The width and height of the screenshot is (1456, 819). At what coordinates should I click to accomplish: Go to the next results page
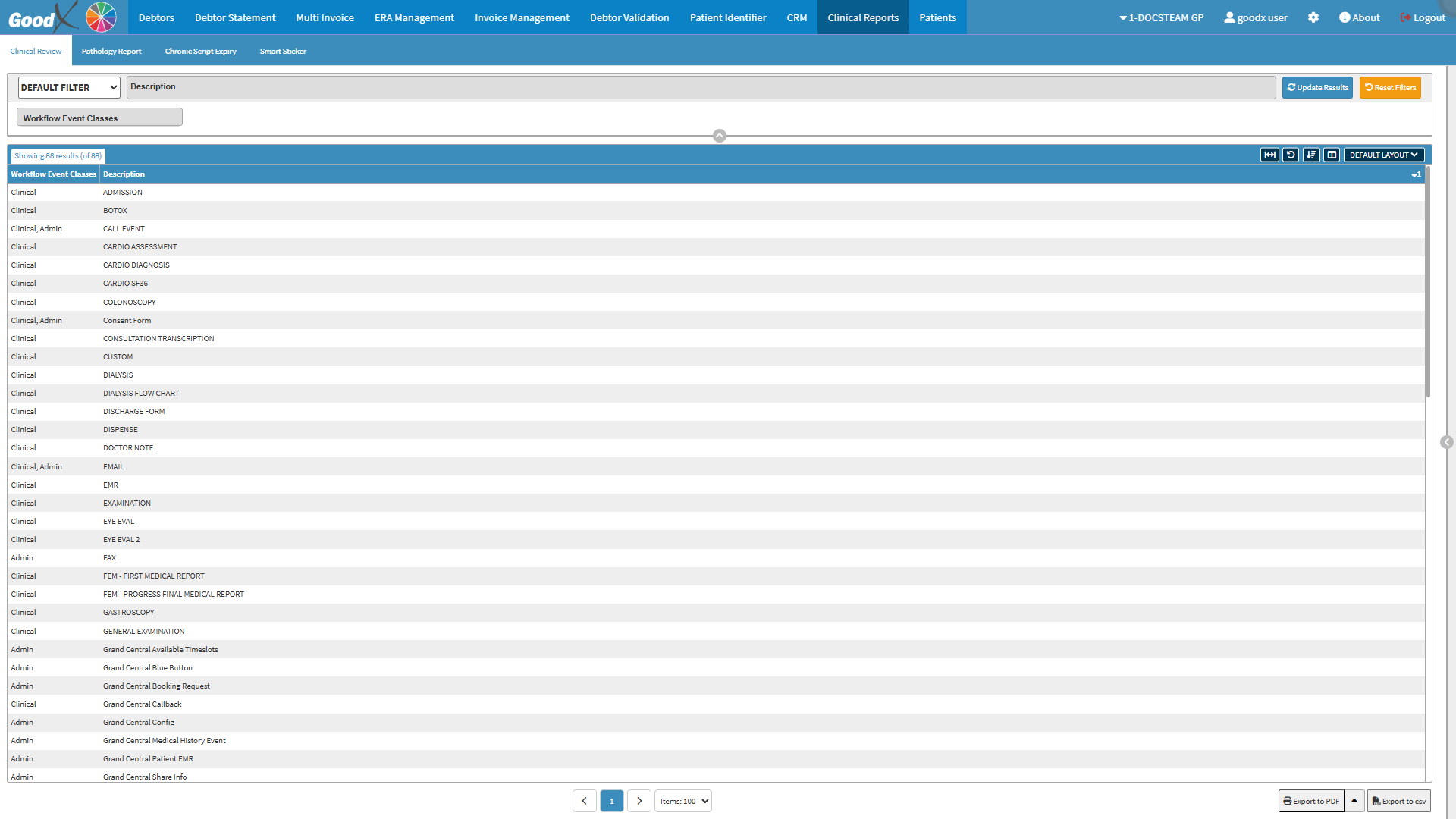click(x=639, y=801)
